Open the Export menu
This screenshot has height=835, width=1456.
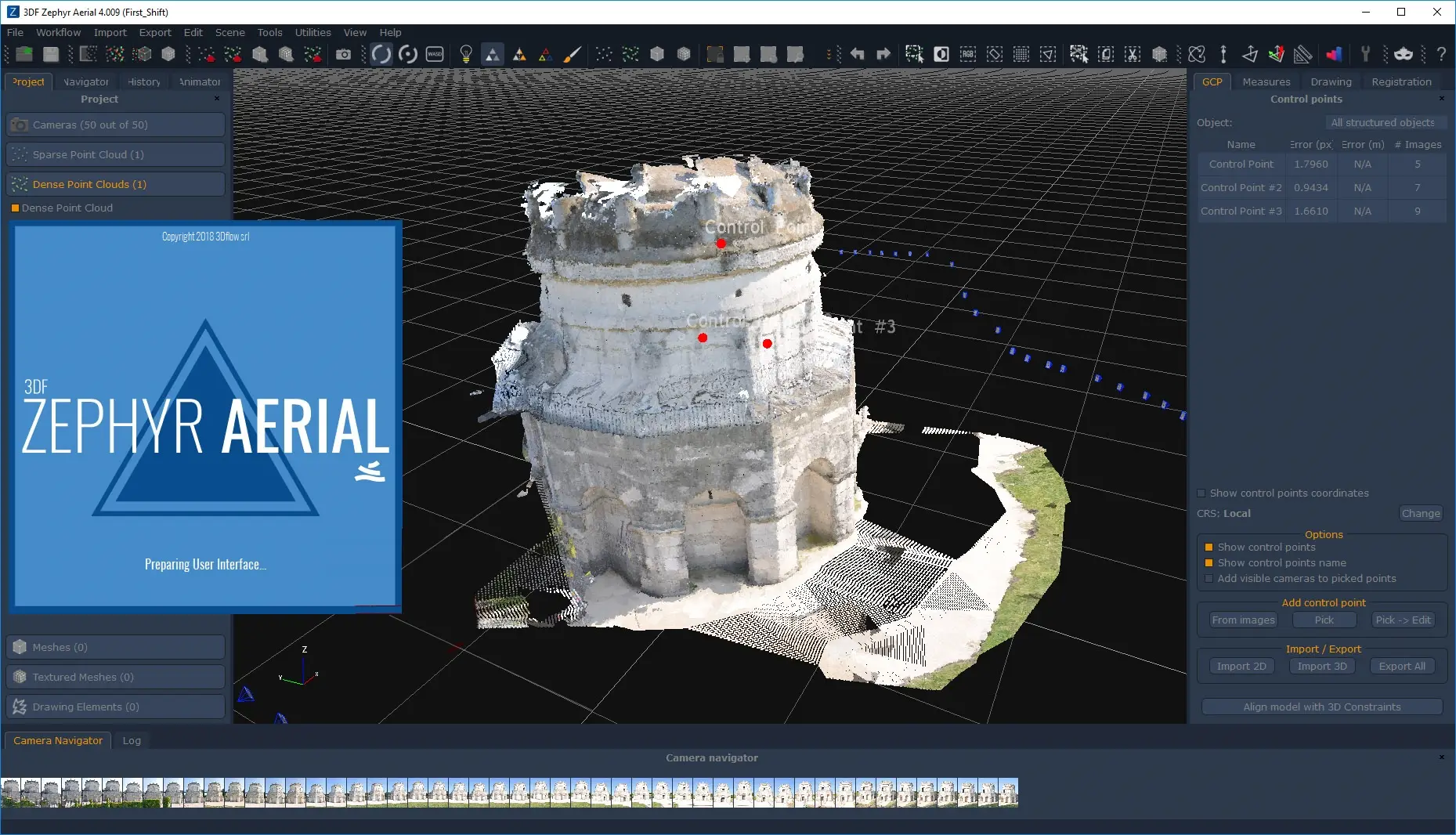tap(155, 32)
